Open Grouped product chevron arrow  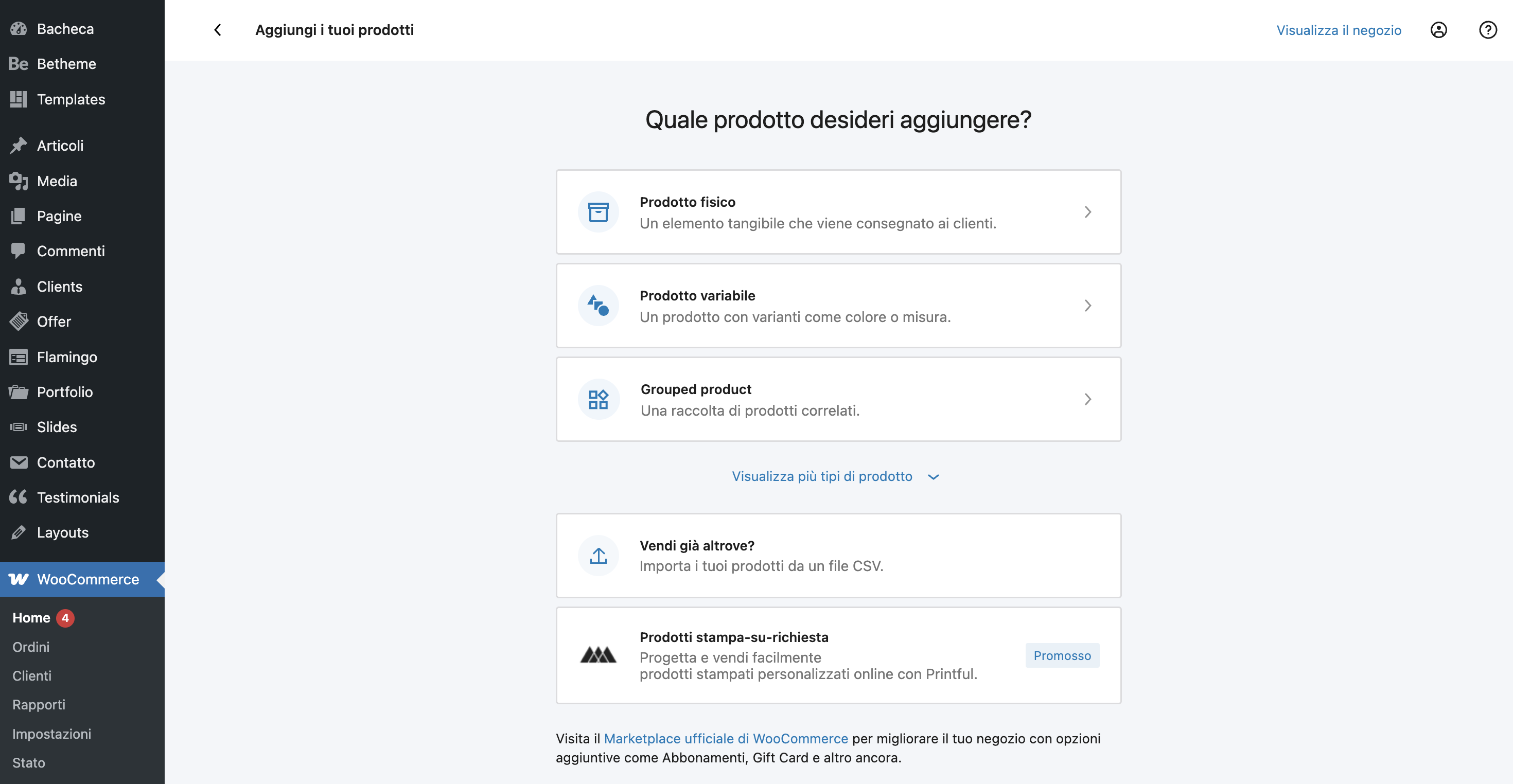point(1087,399)
